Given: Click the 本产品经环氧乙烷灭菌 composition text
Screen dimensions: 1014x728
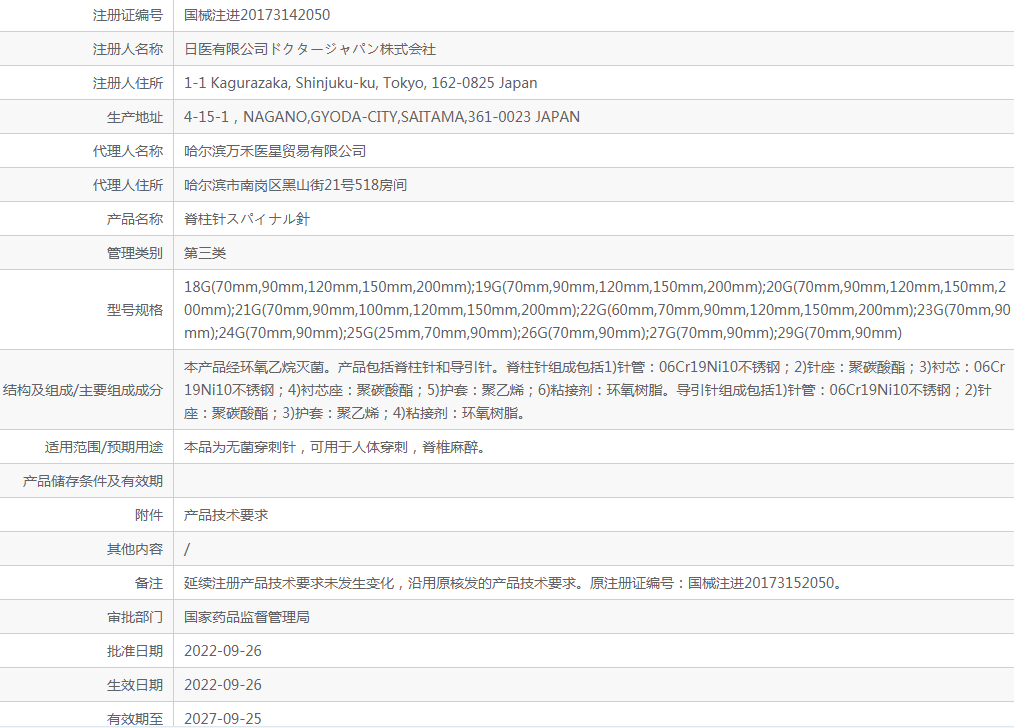Looking at the screenshot, I should click(x=594, y=390).
